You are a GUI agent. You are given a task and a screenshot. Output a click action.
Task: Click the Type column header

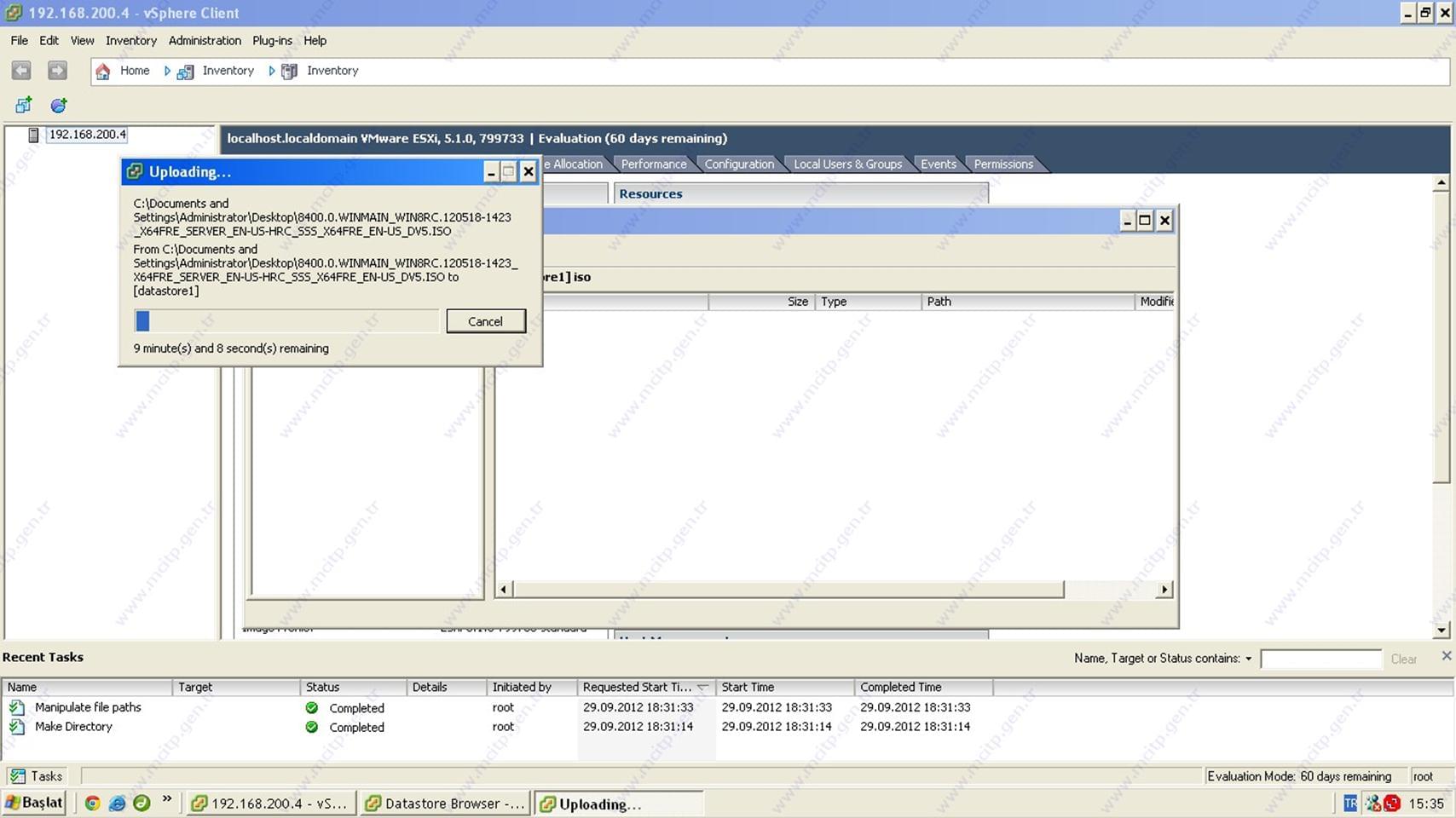(x=868, y=302)
